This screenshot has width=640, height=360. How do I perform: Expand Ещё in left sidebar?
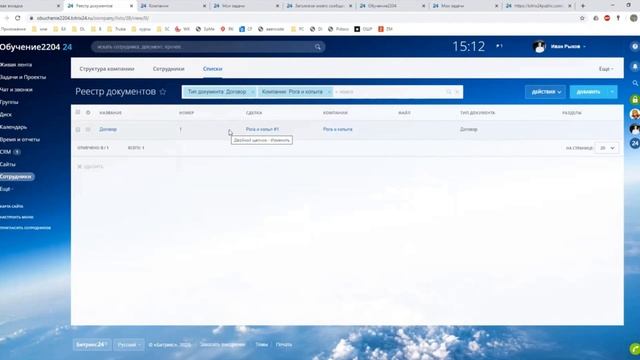pyautogui.click(x=6, y=189)
